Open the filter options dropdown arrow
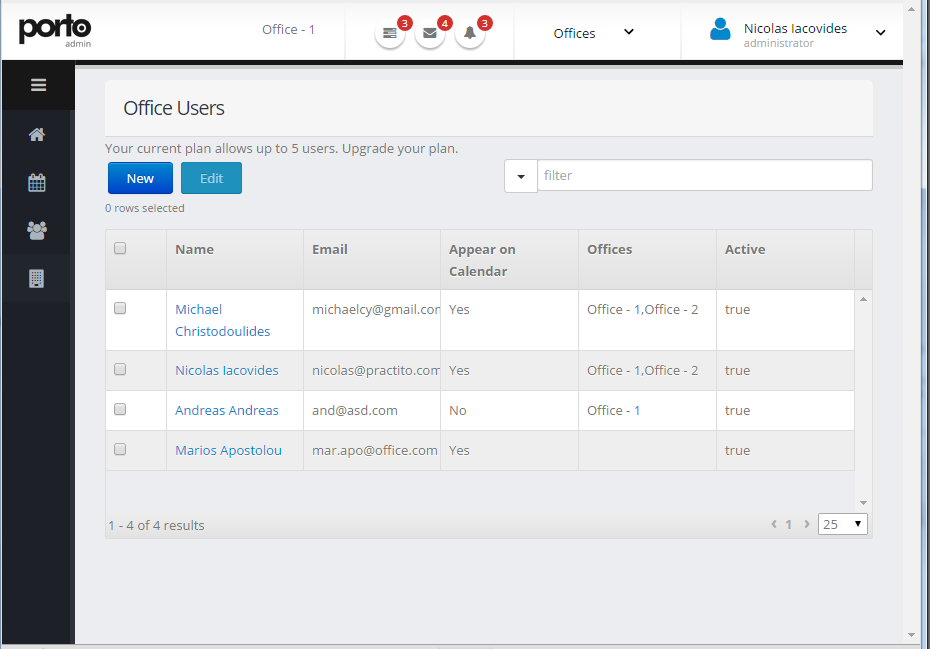930x649 pixels. tap(521, 176)
